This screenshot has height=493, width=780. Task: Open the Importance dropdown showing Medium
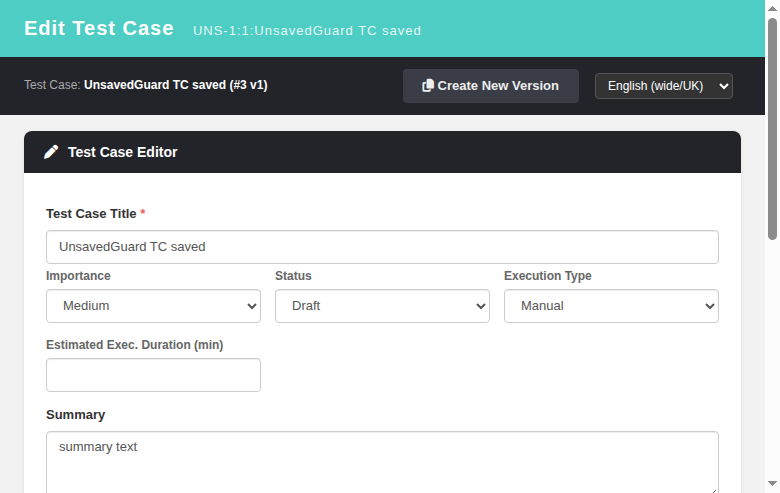pos(153,306)
